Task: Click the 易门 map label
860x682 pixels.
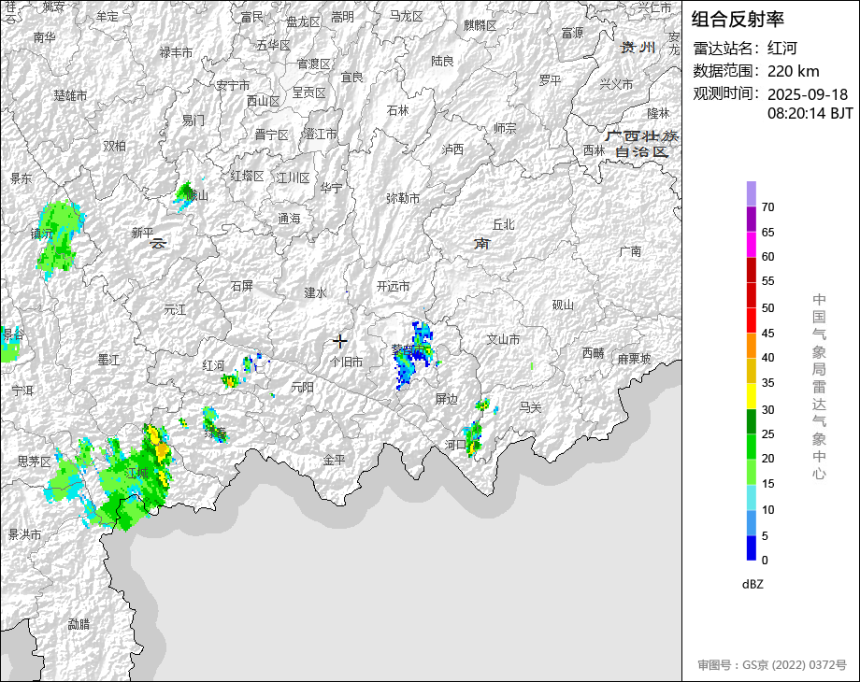Action: point(193,120)
